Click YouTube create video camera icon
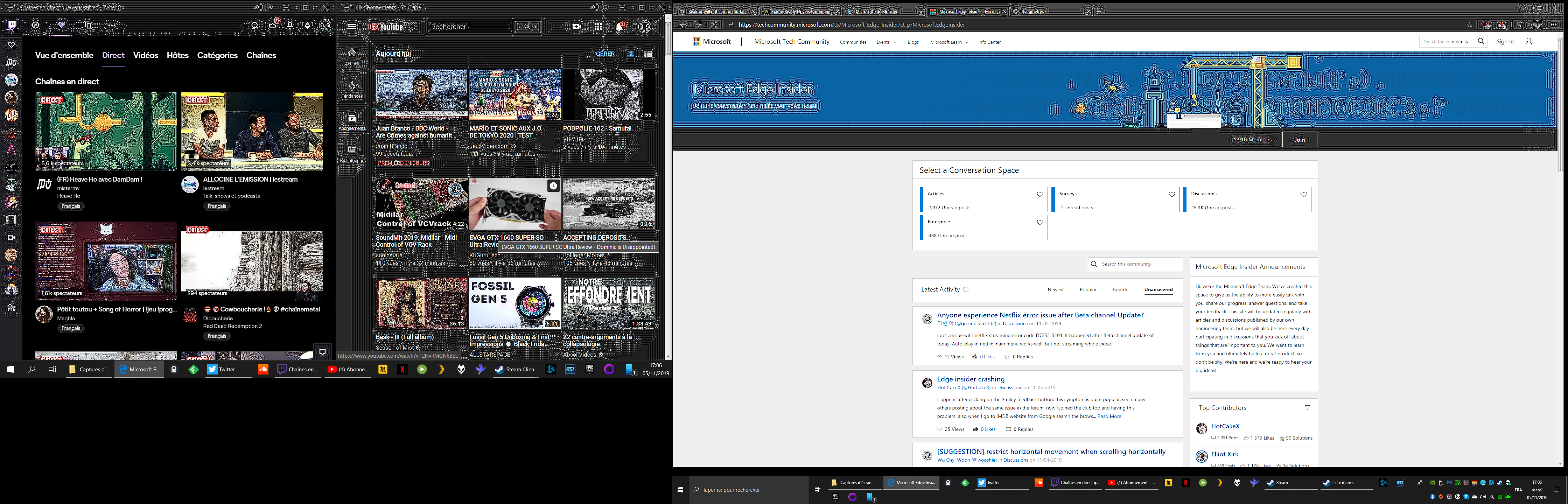This screenshot has height=504, width=1568. pyautogui.click(x=577, y=27)
